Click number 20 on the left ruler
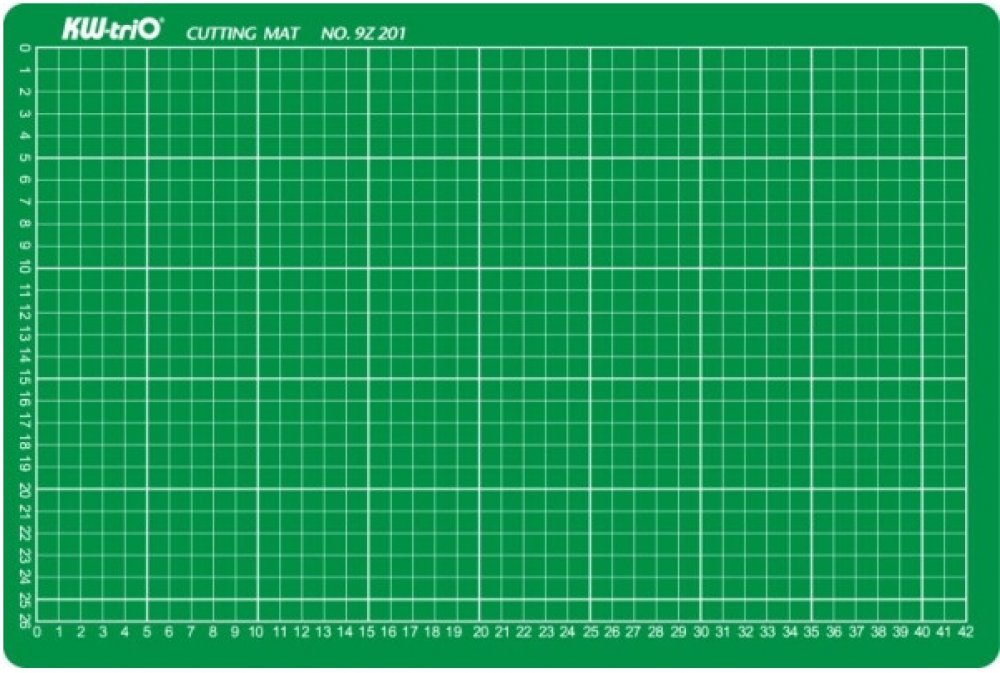Viewport: 1000px width, 673px height. pyautogui.click(x=24, y=489)
